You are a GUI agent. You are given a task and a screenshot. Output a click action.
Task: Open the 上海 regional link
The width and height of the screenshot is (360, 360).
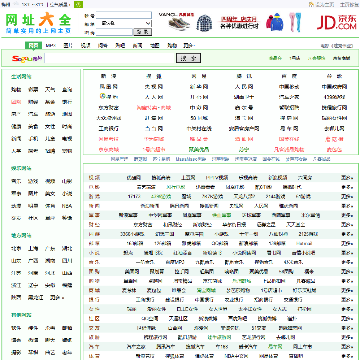coord(33,249)
